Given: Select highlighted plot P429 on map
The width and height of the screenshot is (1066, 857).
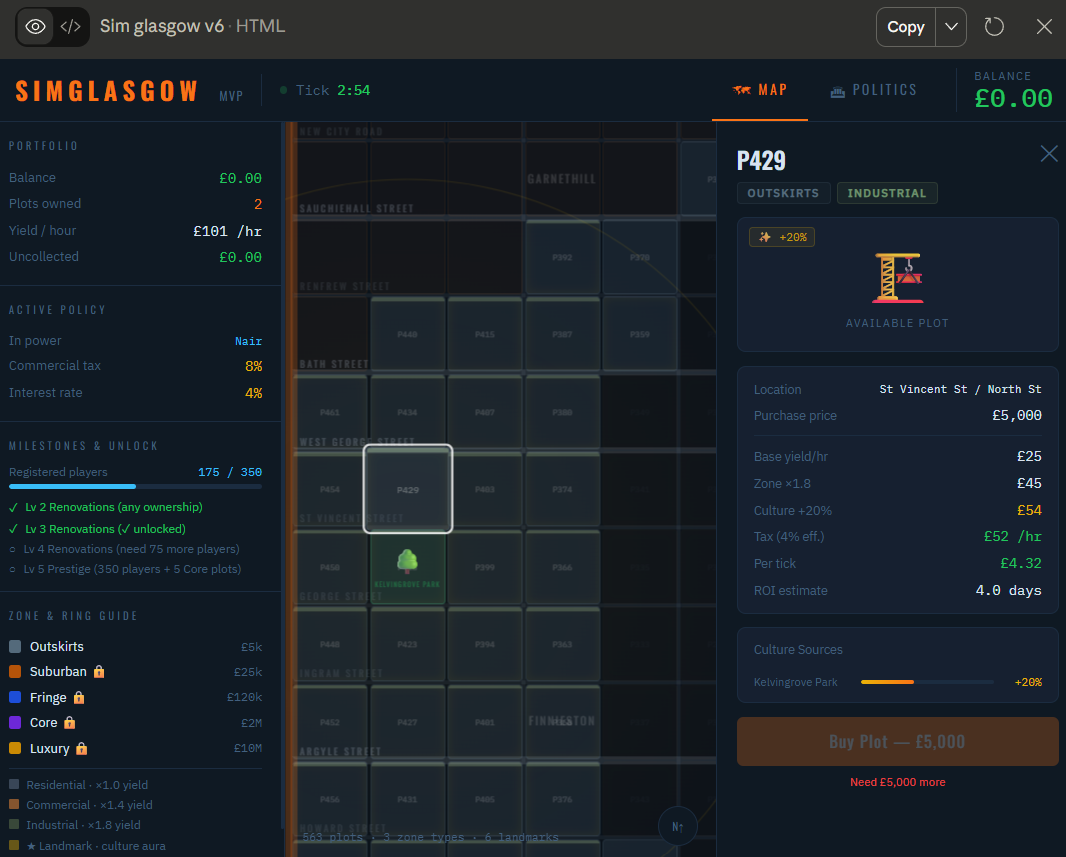Looking at the screenshot, I should pyautogui.click(x=408, y=489).
